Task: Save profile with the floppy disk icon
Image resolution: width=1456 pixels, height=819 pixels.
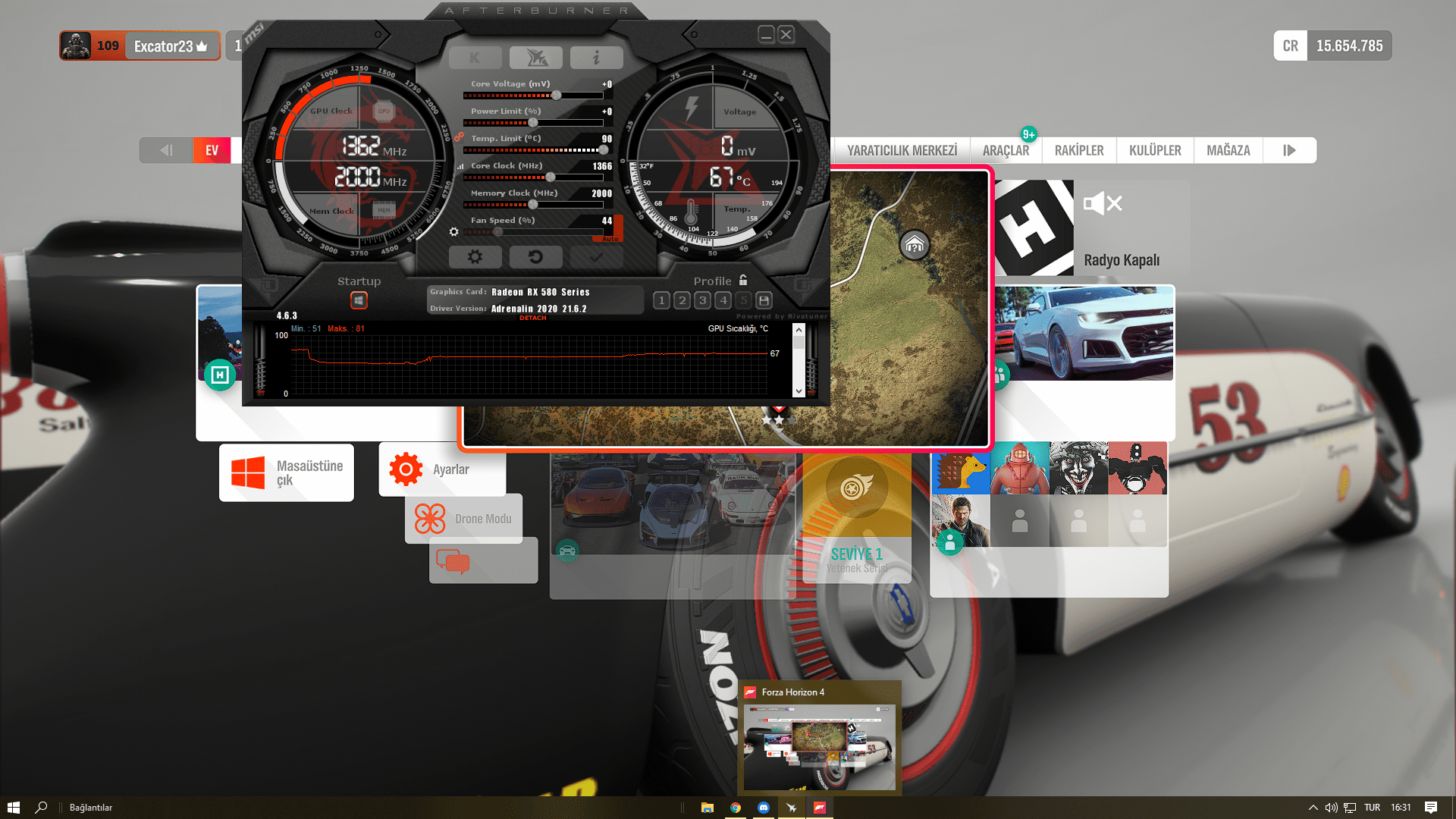Action: click(764, 300)
